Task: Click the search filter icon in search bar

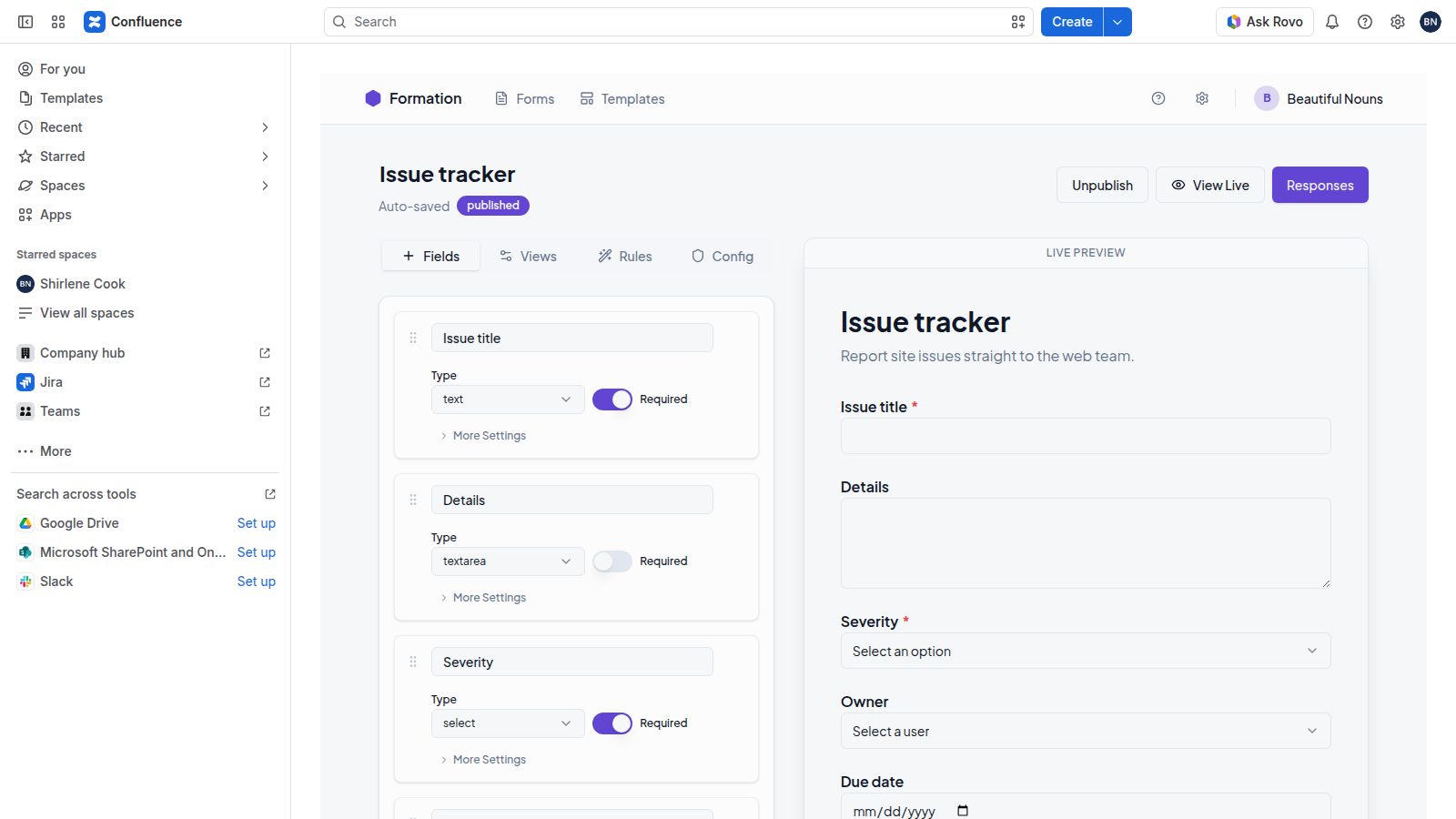Action: point(1018,22)
